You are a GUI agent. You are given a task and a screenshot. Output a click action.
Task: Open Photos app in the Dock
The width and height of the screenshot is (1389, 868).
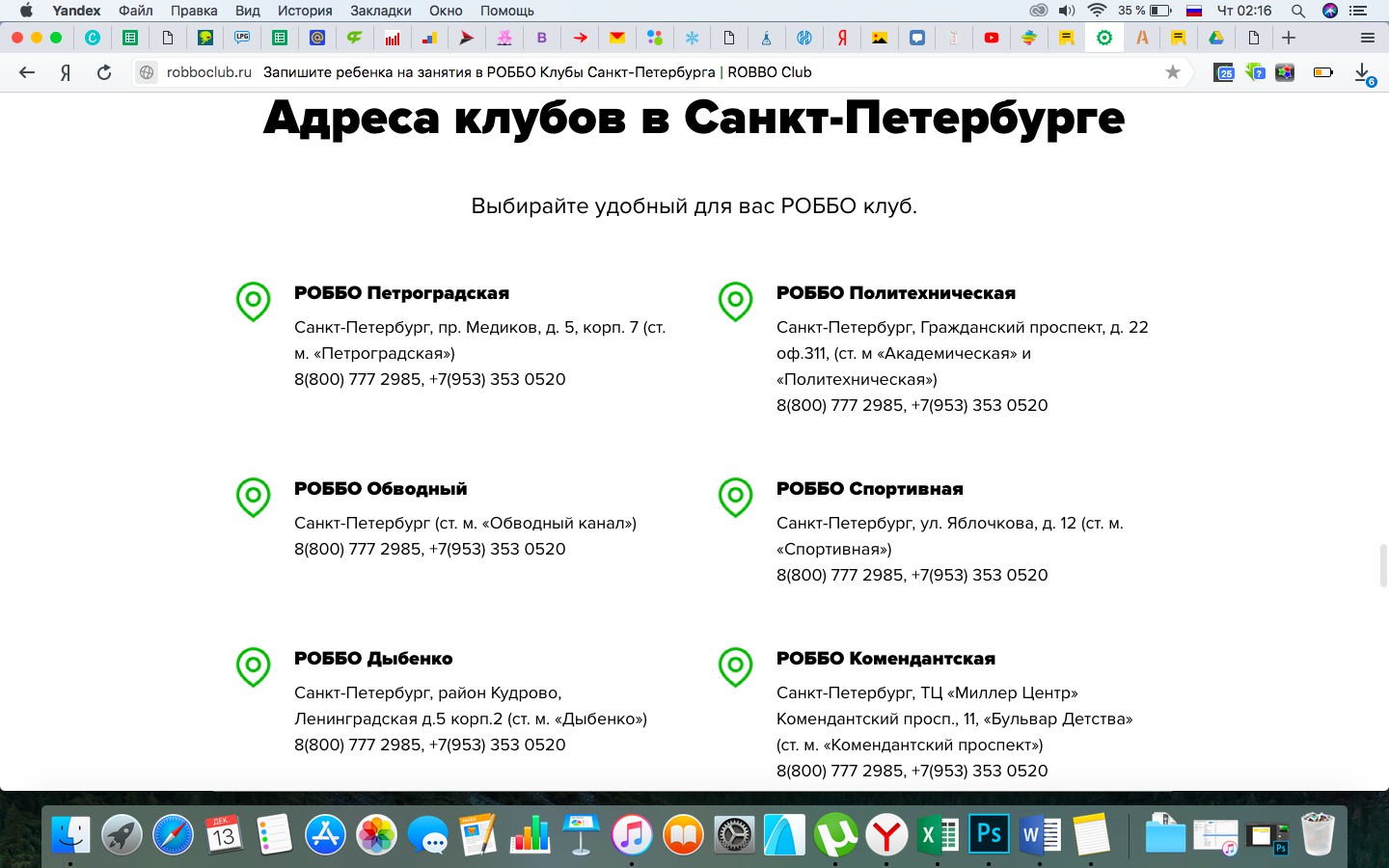point(377,834)
